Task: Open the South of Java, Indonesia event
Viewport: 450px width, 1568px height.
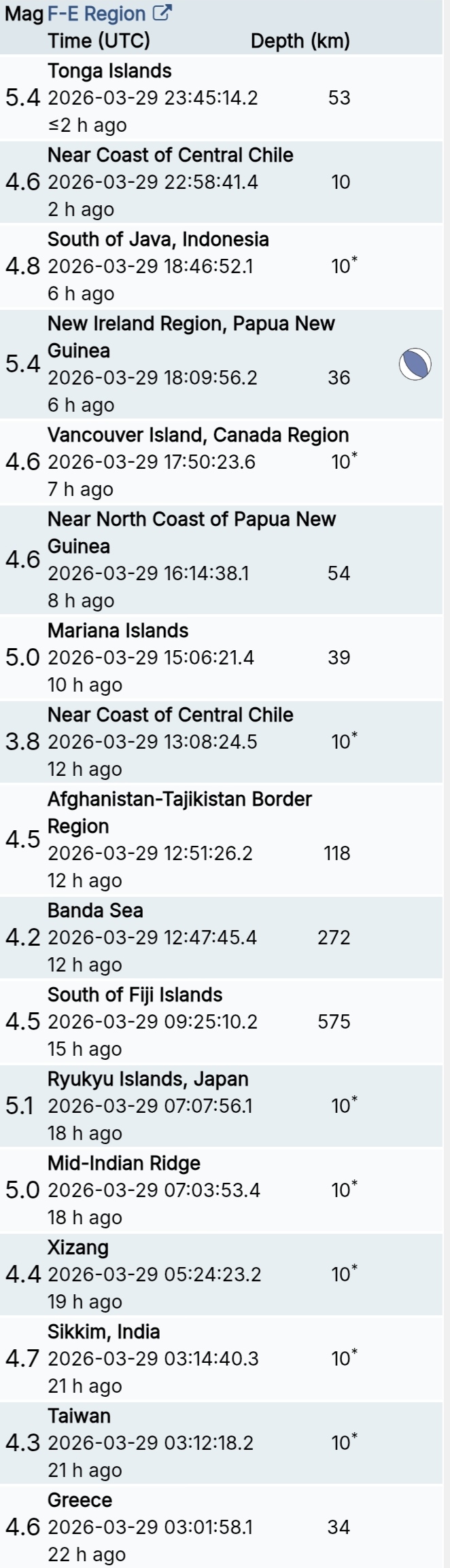Action: [x=158, y=240]
